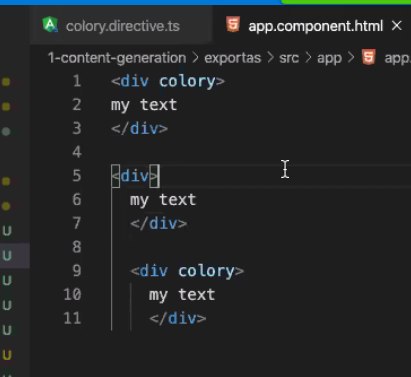Place cursor in 'my text' on line 2
Screen dimensions: 411x377
click(144, 105)
